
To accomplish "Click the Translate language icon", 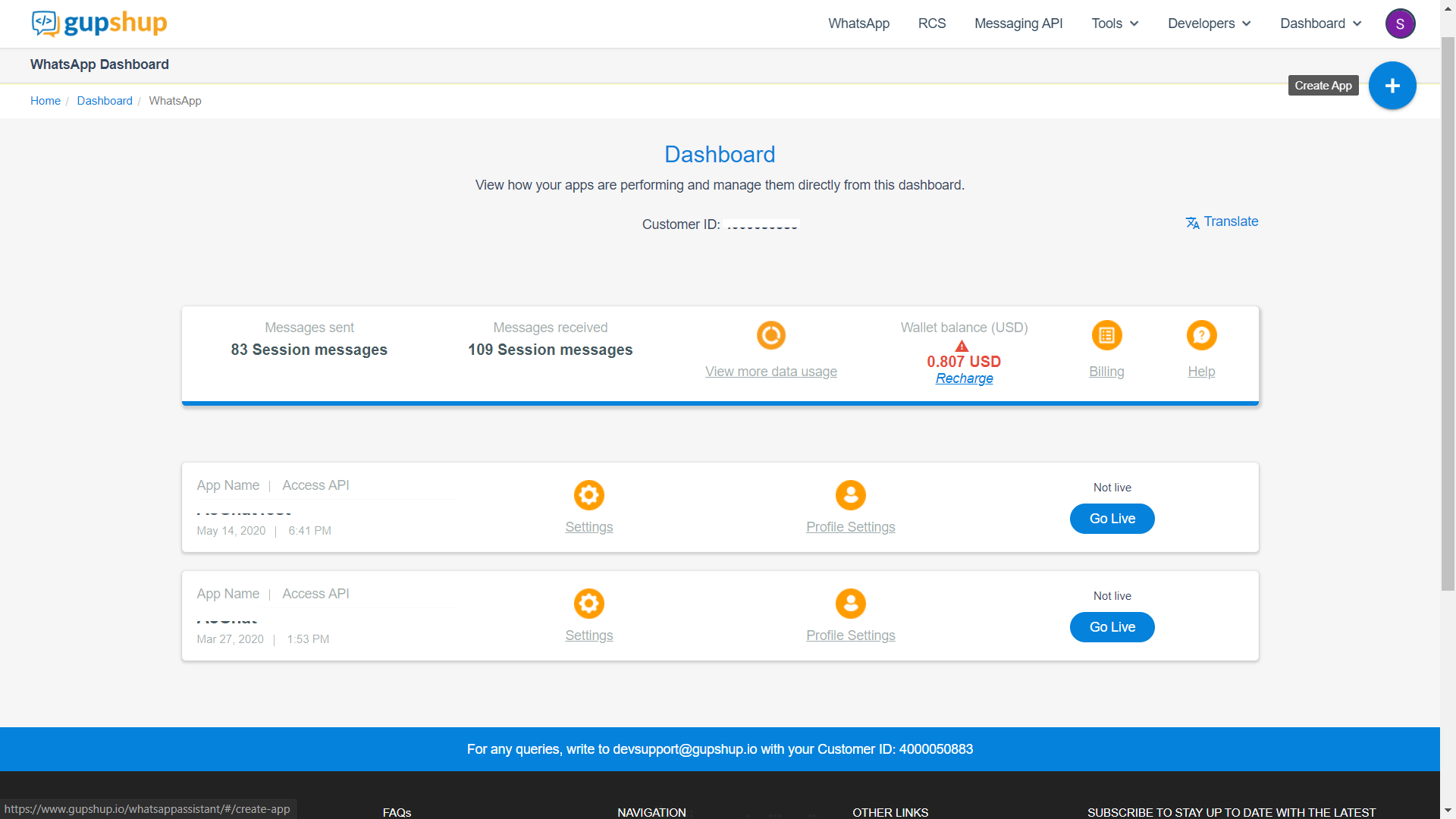I will click(1192, 222).
